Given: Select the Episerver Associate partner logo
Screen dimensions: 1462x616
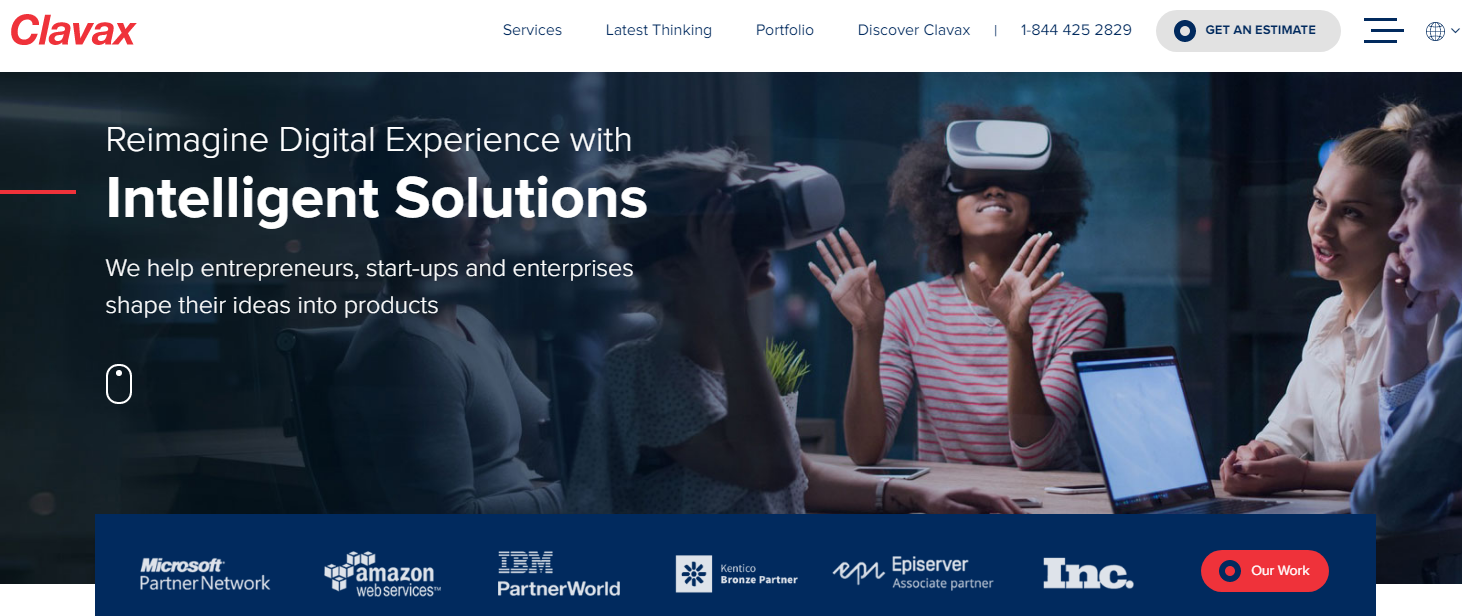Looking at the screenshot, I should pos(913,573).
